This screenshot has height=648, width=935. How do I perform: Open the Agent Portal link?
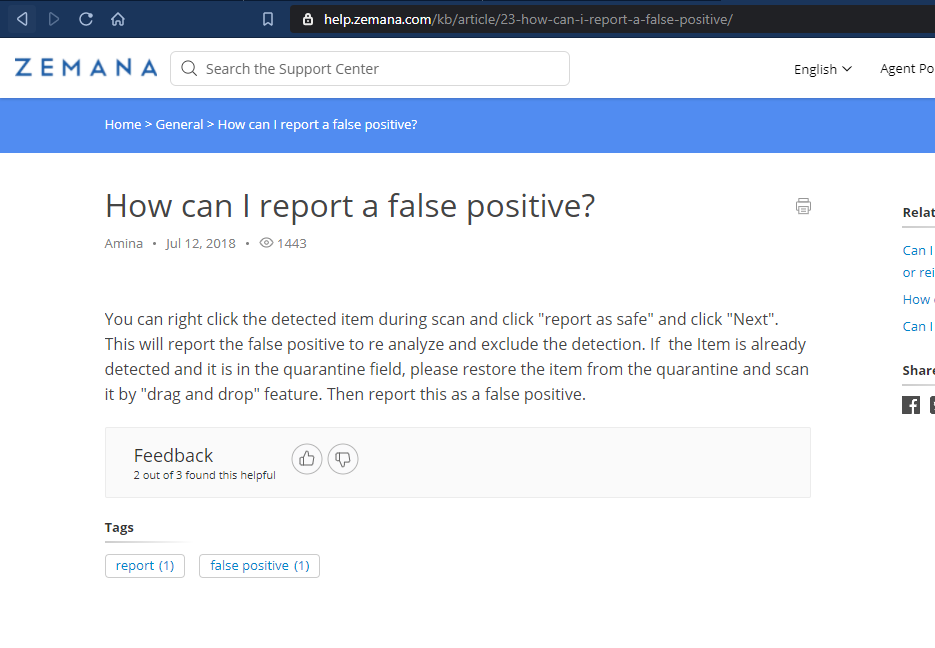[x=906, y=69]
